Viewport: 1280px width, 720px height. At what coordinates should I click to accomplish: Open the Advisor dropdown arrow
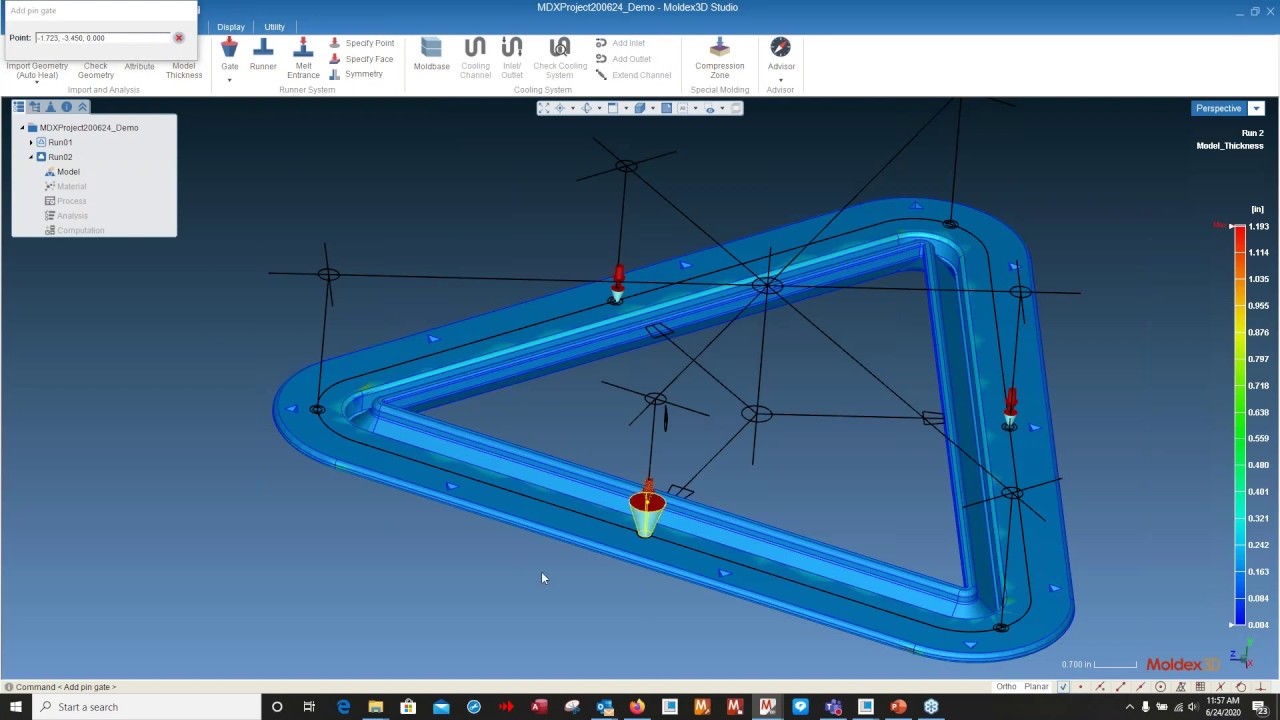coord(781,80)
